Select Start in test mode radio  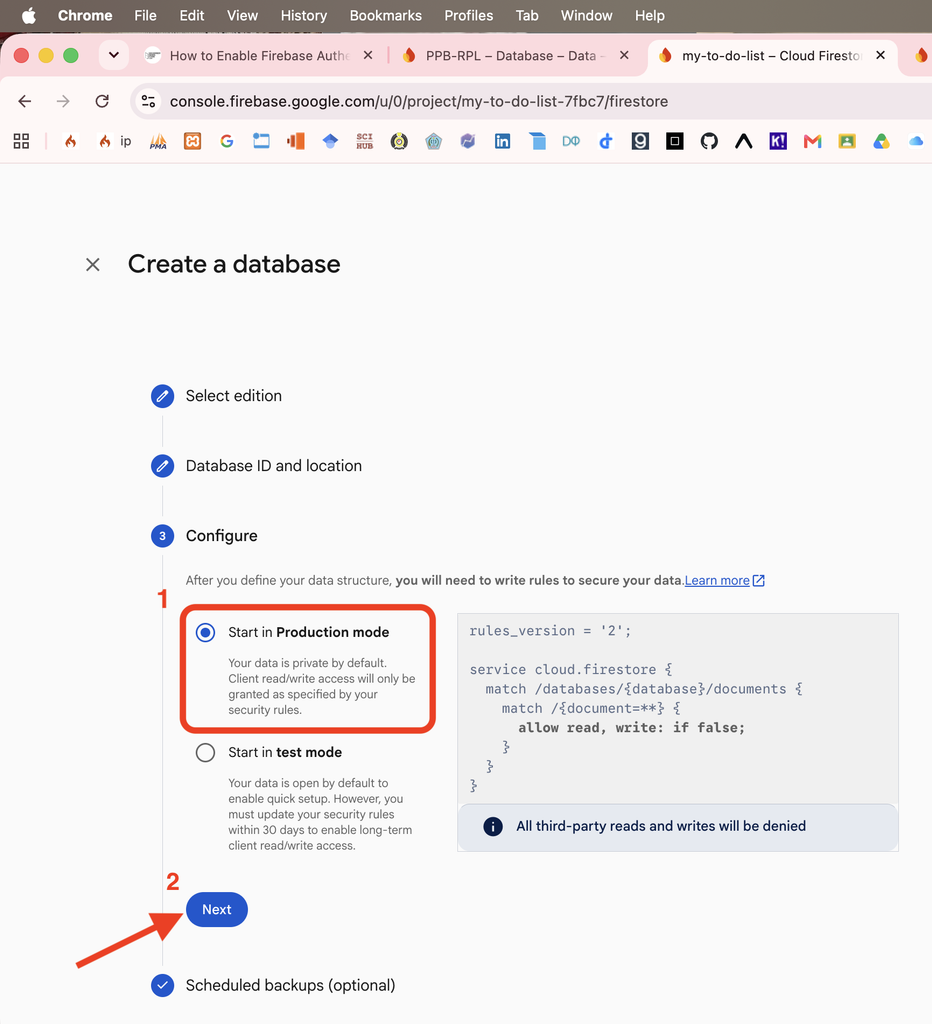tap(205, 752)
